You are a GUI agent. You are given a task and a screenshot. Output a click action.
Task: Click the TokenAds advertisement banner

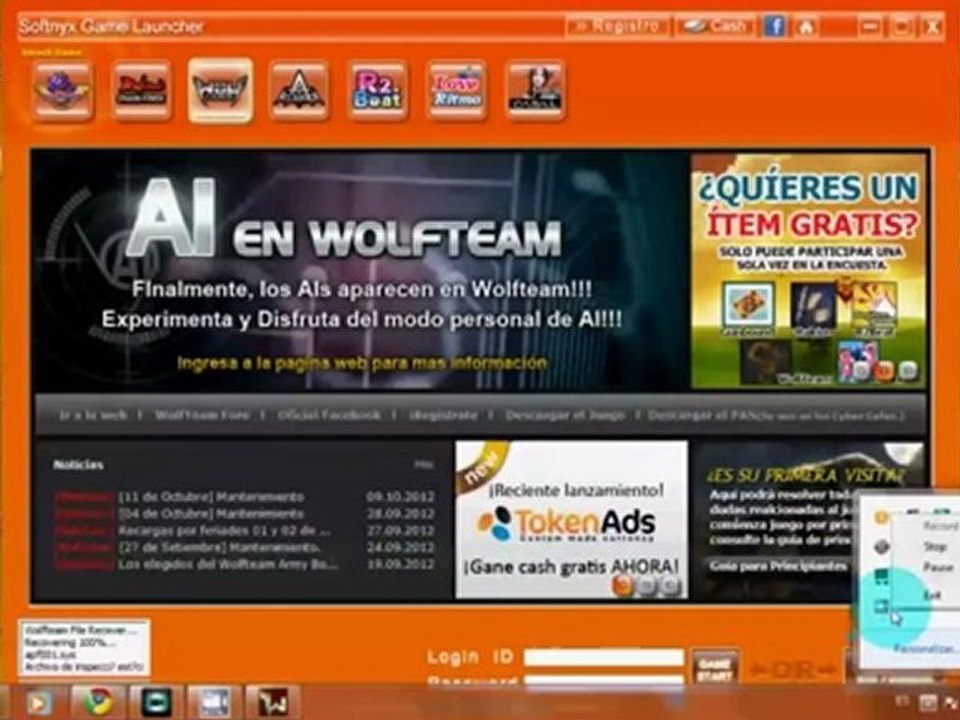pyautogui.click(x=571, y=519)
